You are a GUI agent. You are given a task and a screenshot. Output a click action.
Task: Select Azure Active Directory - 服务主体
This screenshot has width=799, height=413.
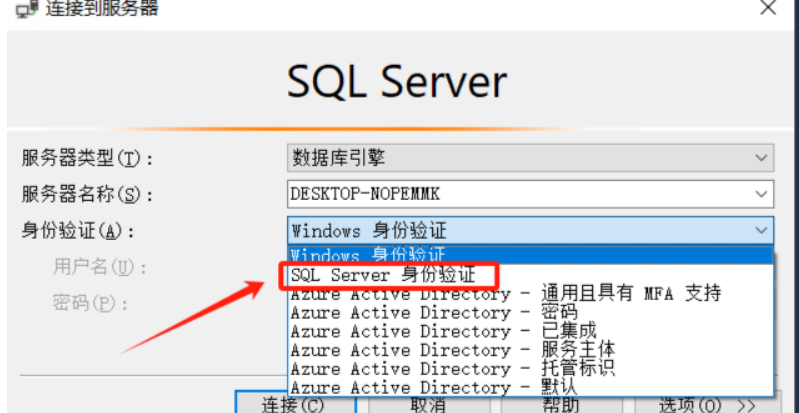point(530,350)
